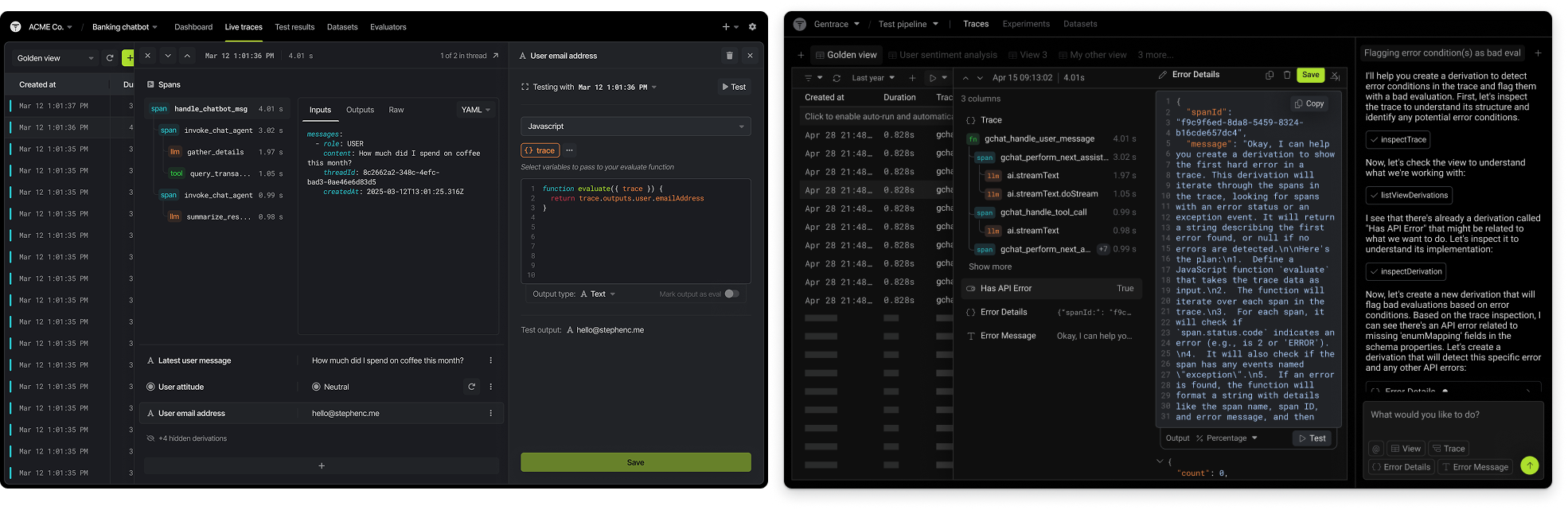Select the Neutral radio option
The image size is (1568, 510).
pyautogui.click(x=317, y=387)
